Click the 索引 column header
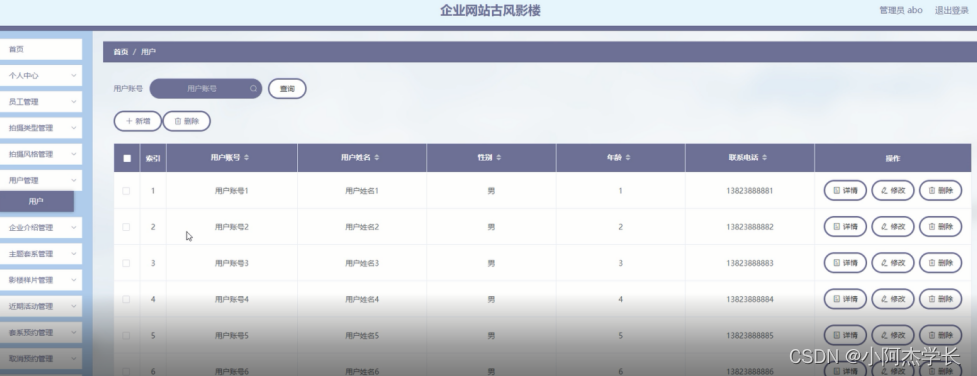 coord(153,158)
